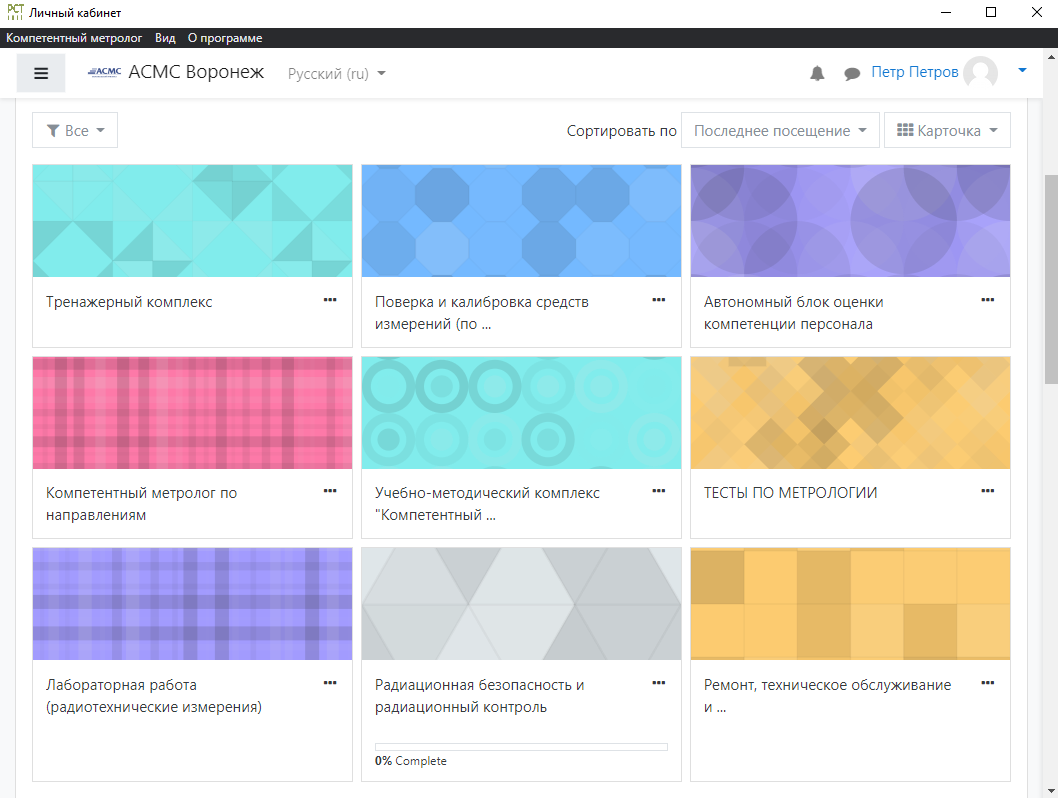
Task: Open three-dot menu for ТЕСТЫ ПО МЕТРОЛОГИИ
Action: (x=988, y=490)
